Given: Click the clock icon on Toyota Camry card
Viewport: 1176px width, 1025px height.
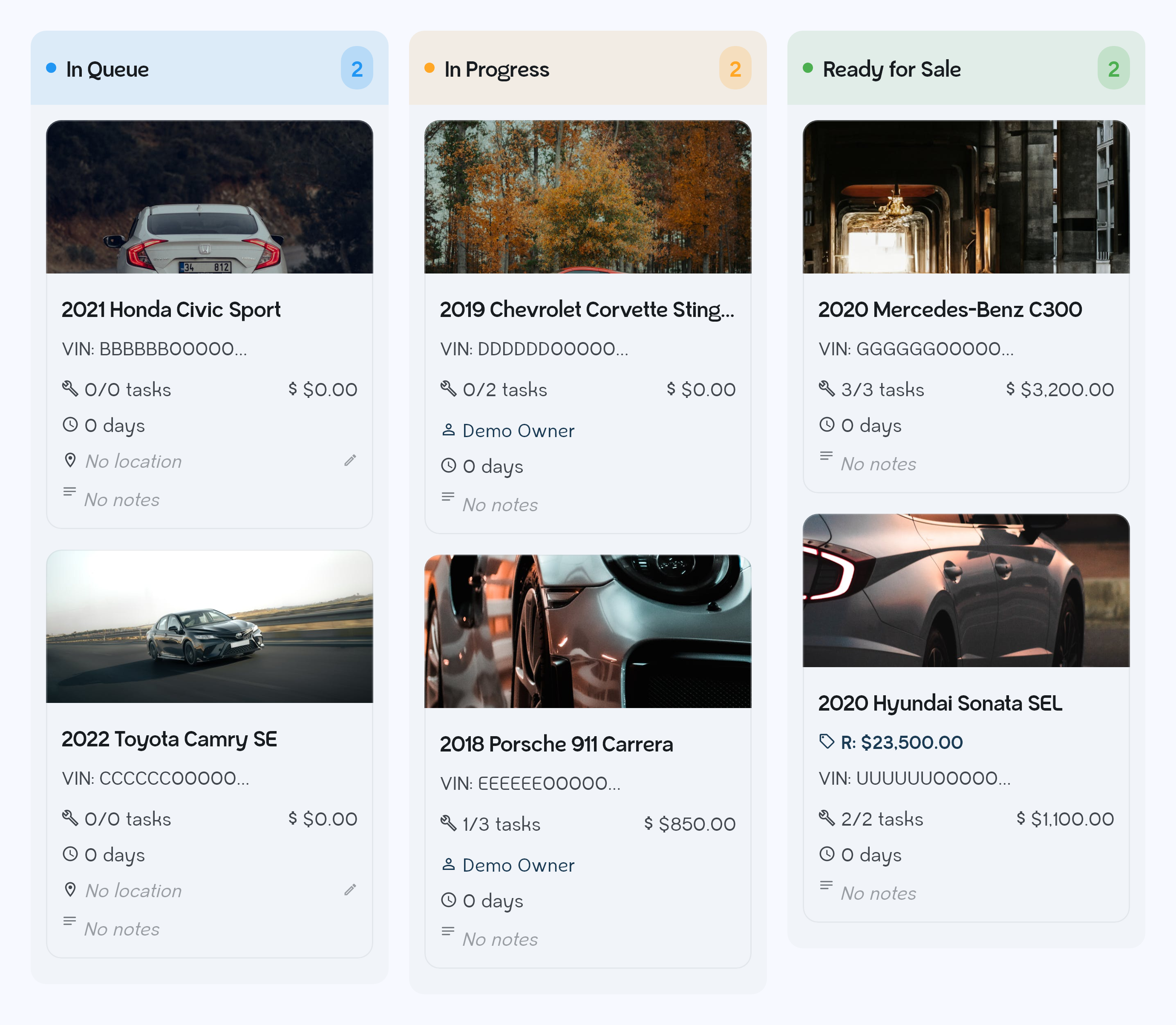Looking at the screenshot, I should tap(70, 855).
